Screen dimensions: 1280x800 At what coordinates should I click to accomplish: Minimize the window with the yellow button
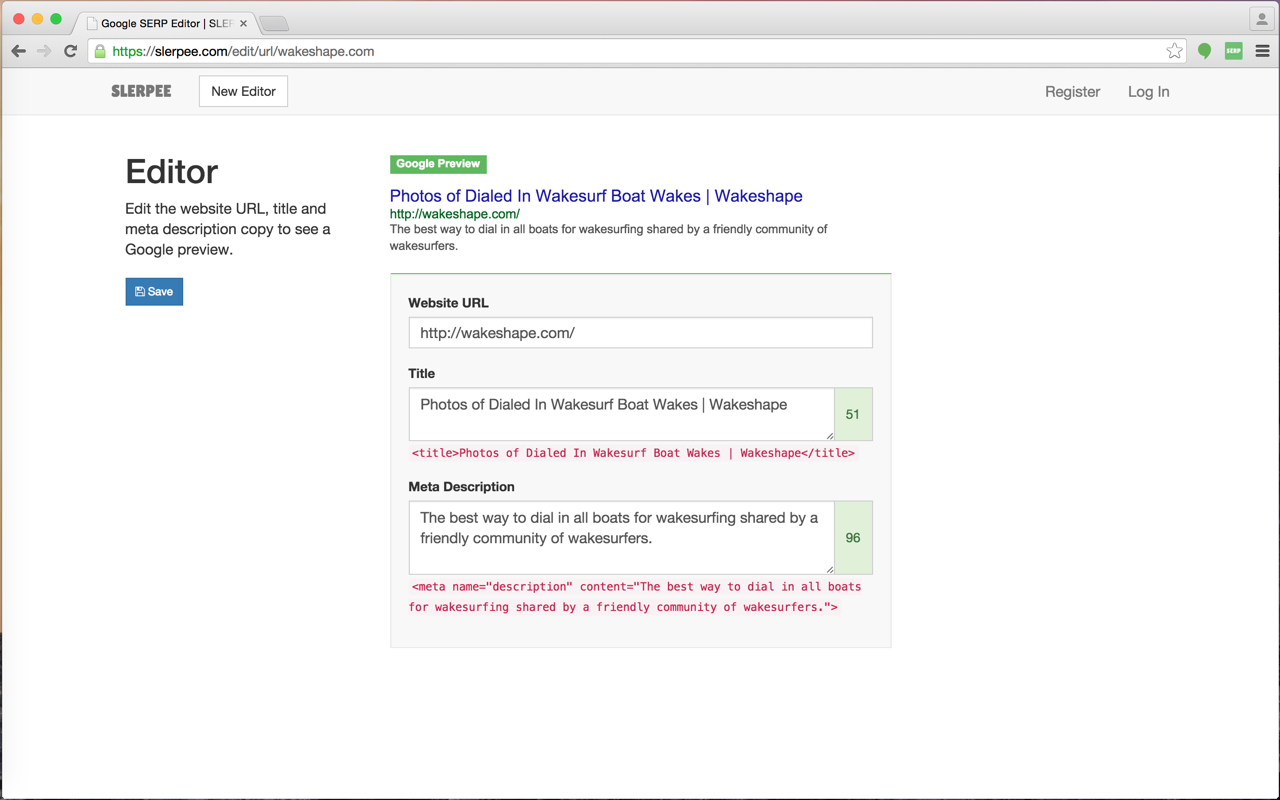37,19
